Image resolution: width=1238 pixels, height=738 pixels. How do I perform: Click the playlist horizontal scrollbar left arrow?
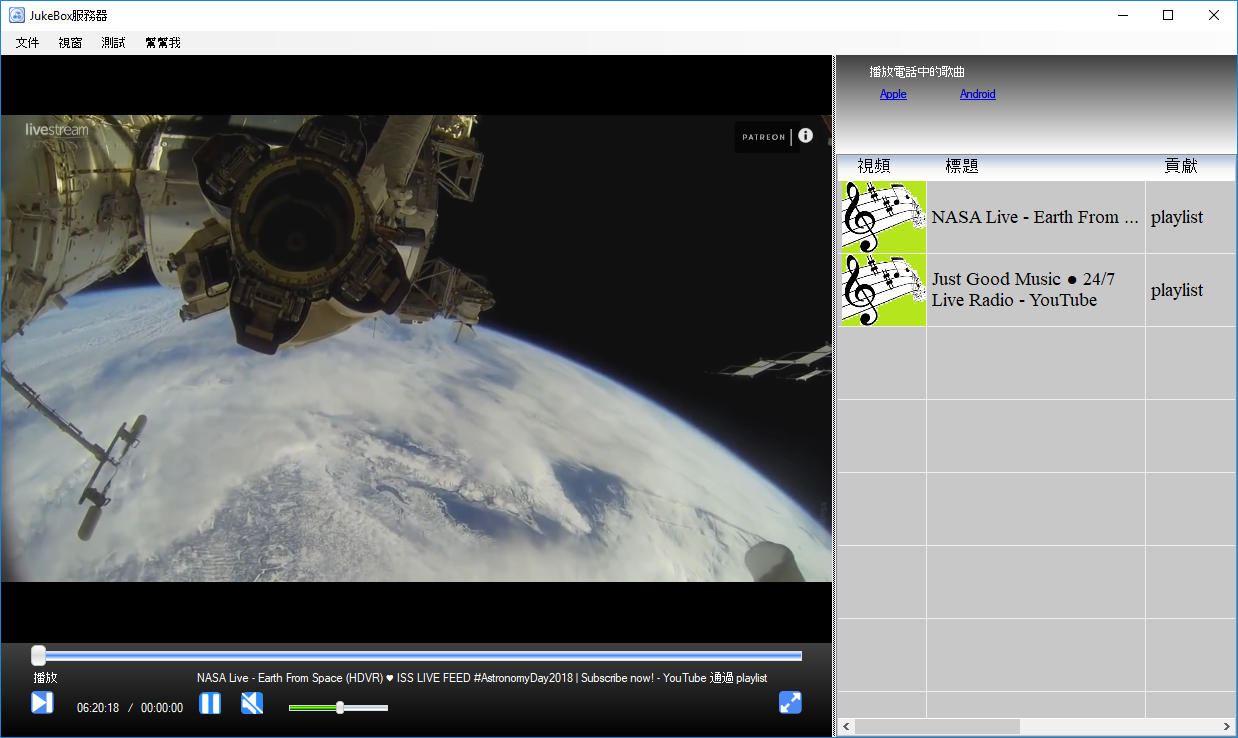coord(845,726)
